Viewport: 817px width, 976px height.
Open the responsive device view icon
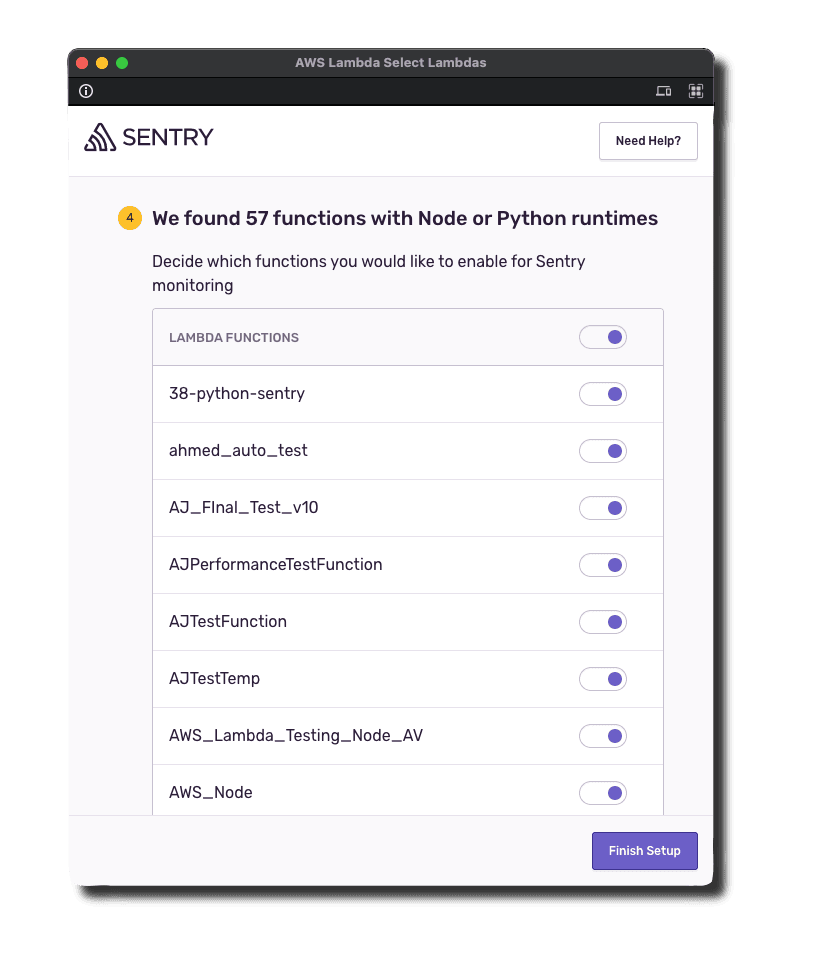click(x=663, y=92)
